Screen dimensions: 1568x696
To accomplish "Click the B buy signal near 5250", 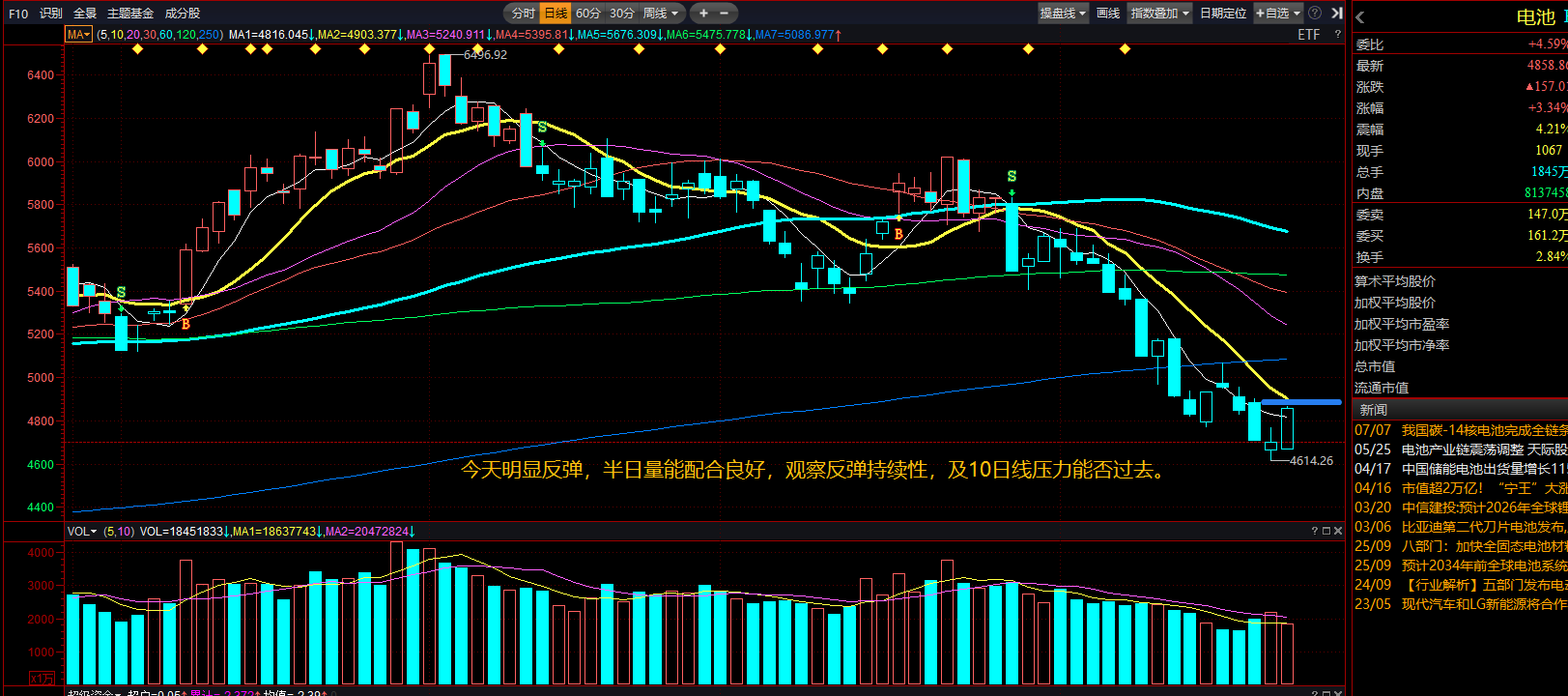I will click(x=185, y=324).
